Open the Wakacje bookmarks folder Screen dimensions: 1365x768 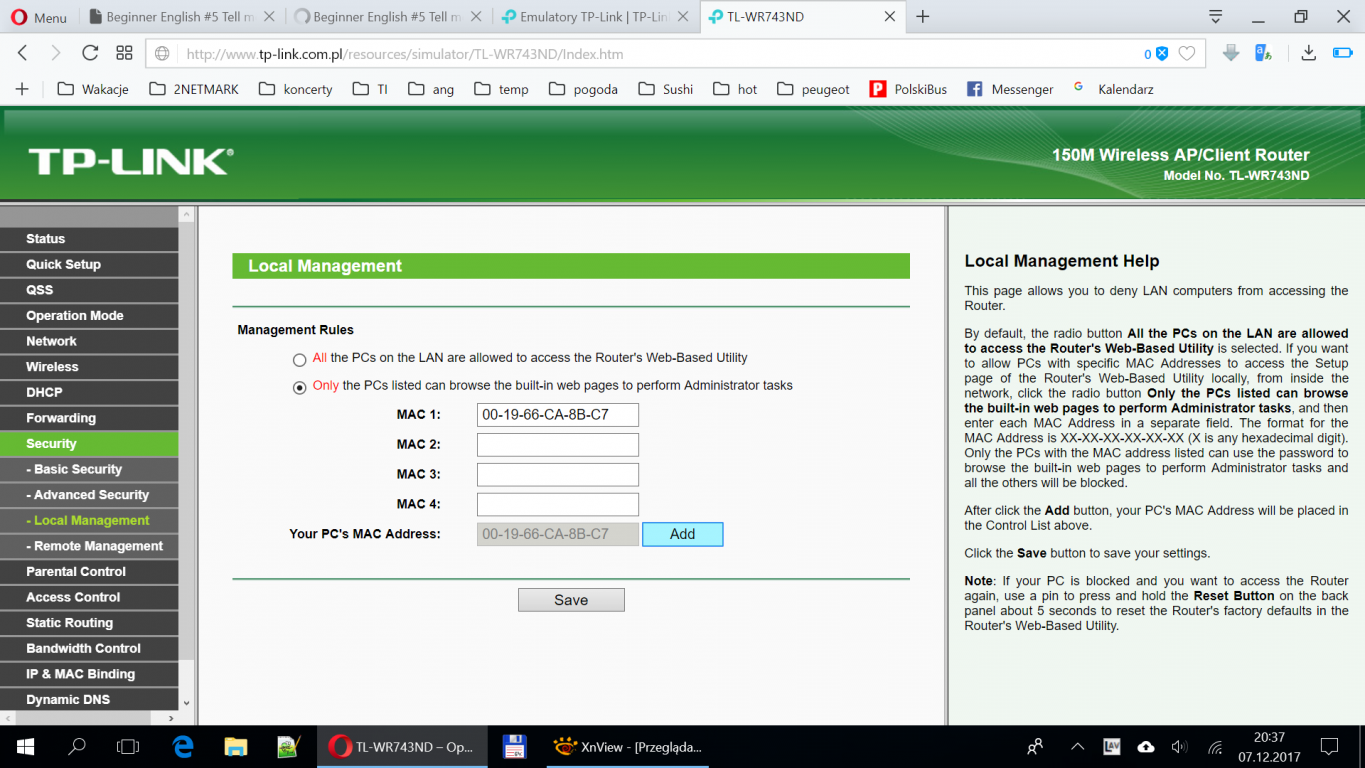click(93, 89)
